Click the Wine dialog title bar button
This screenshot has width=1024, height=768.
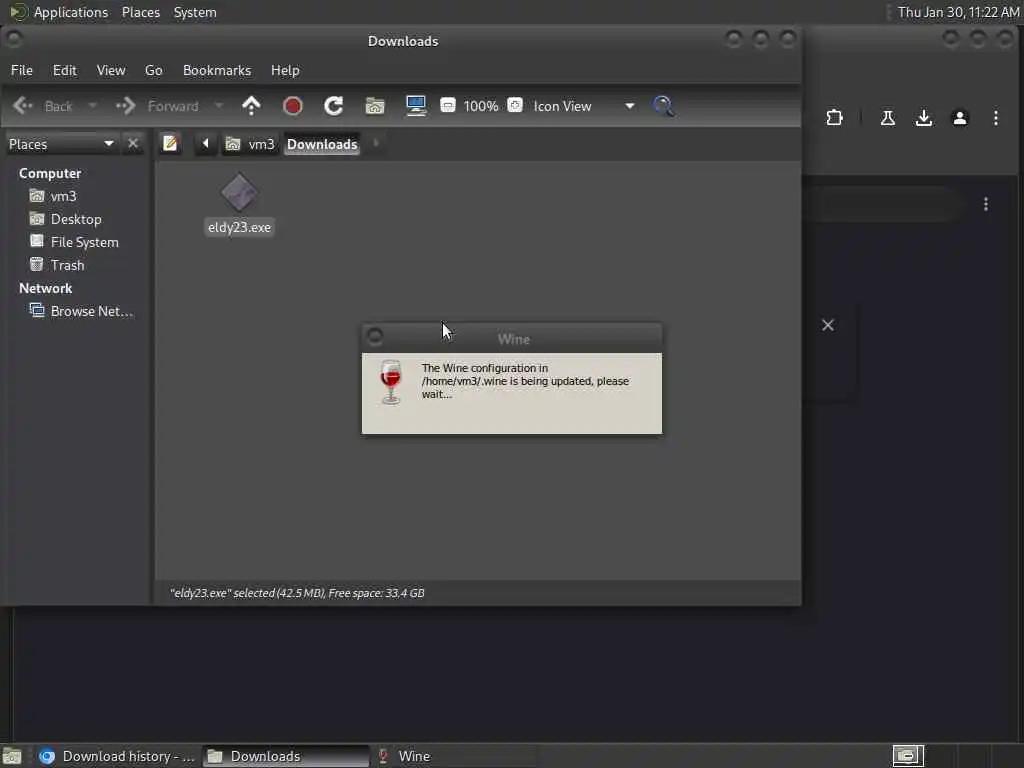click(x=375, y=336)
